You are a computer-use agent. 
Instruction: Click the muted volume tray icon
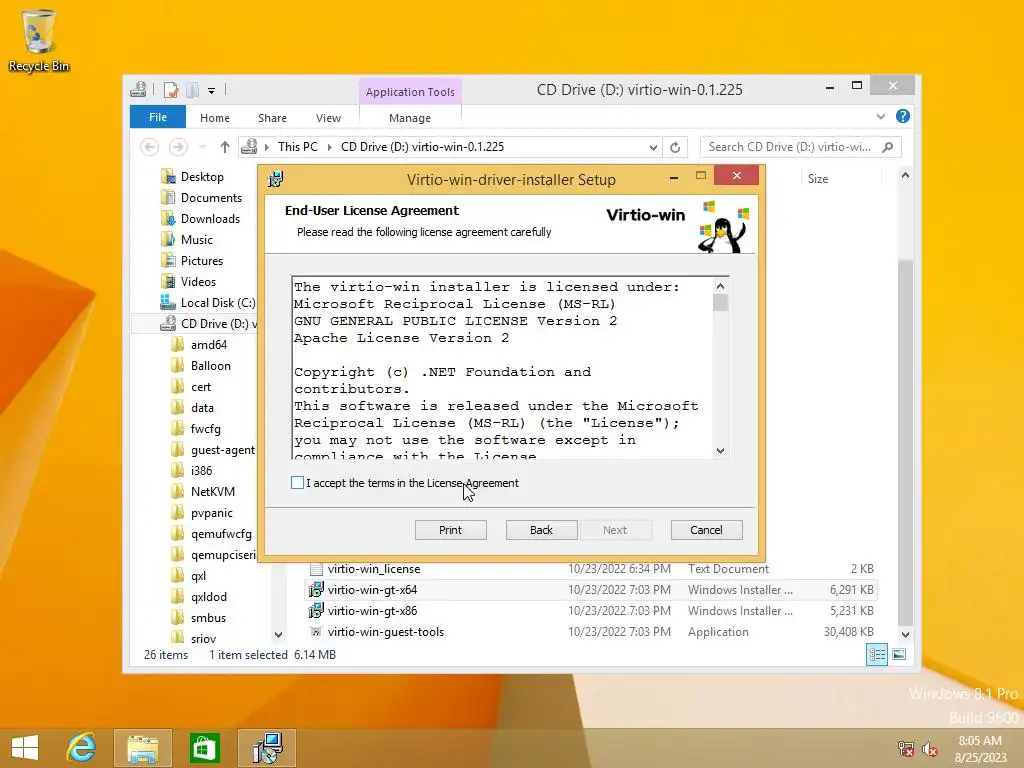click(x=930, y=749)
